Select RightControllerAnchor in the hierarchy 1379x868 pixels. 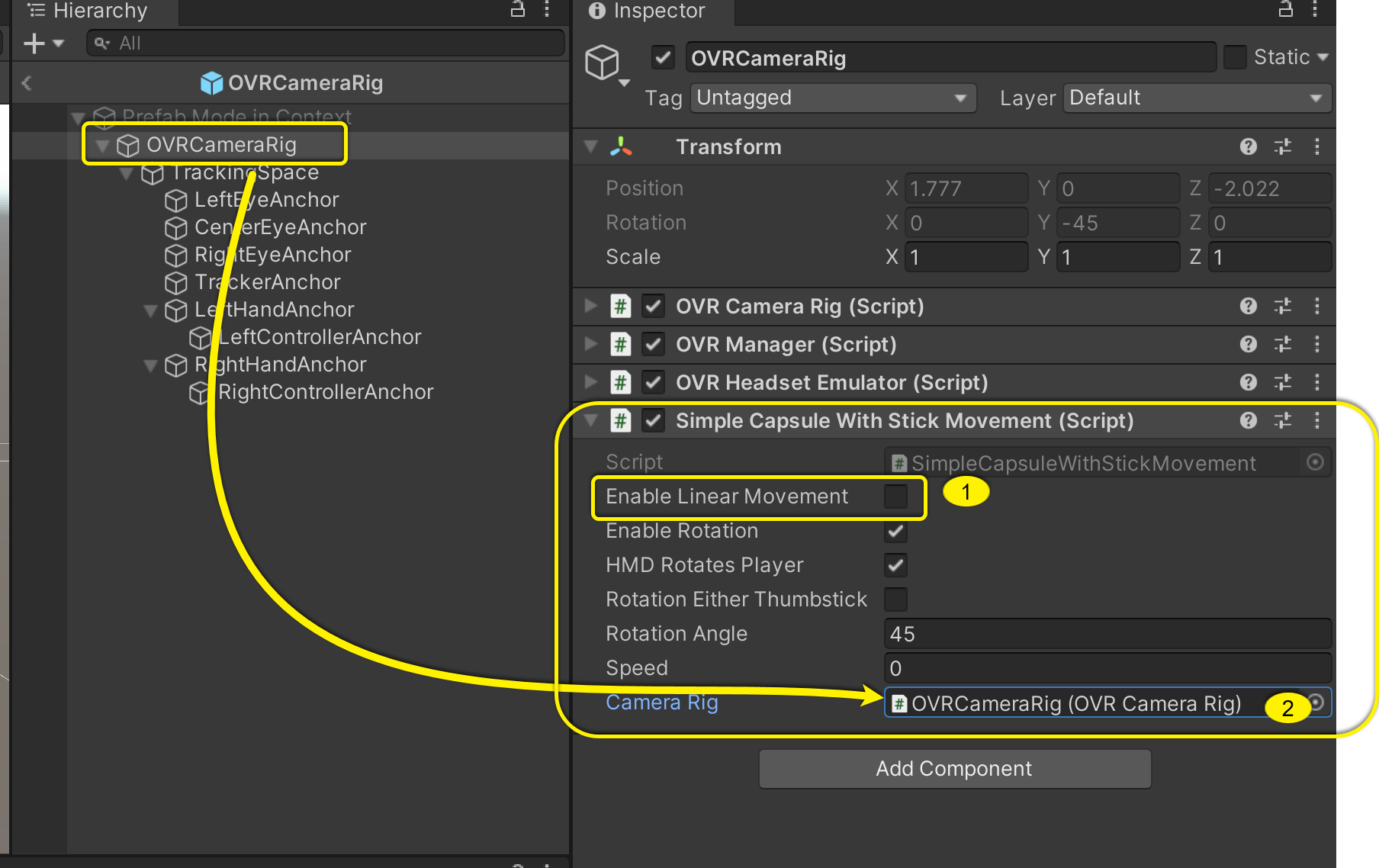pos(326,392)
